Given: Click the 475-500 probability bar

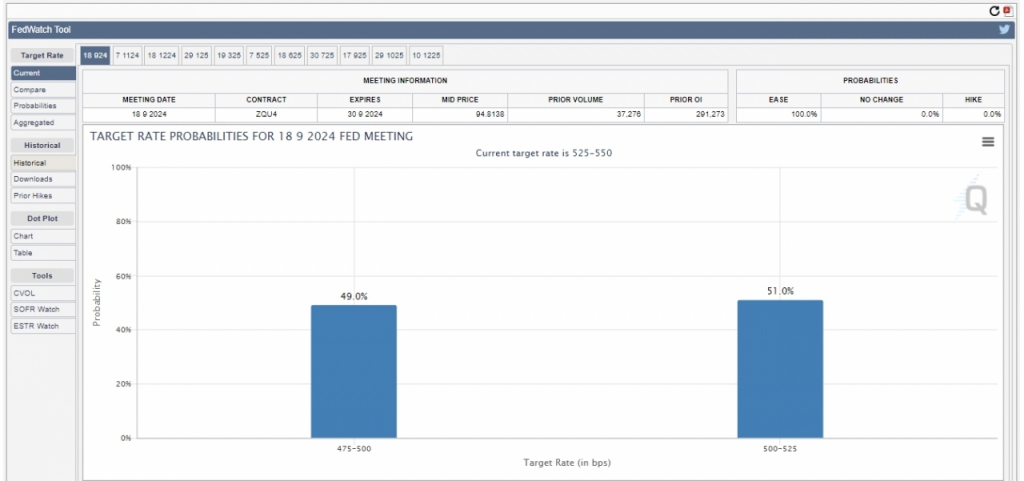Looking at the screenshot, I should 353,371.
